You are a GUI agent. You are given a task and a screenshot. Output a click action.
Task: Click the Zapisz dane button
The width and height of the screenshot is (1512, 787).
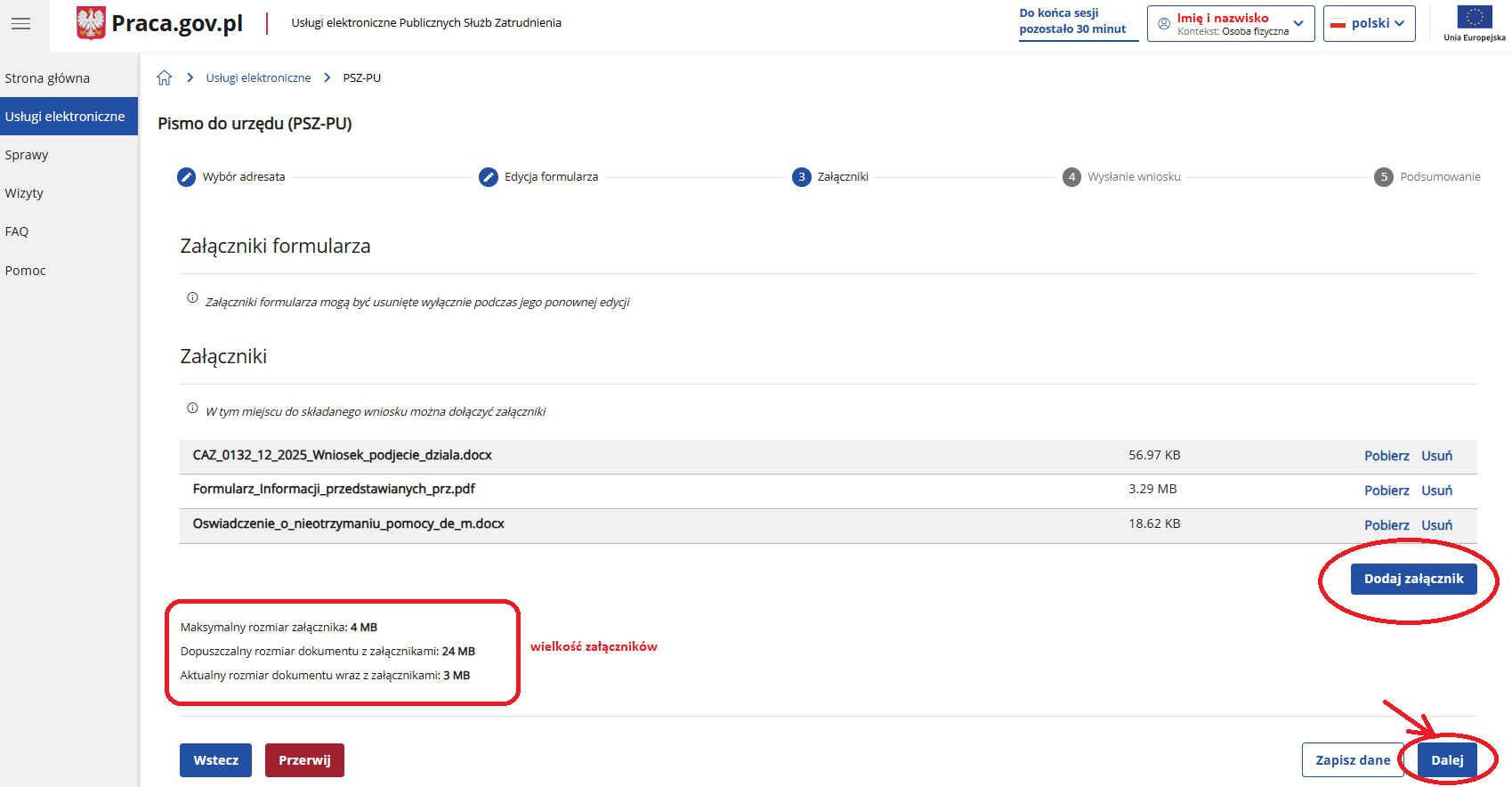[x=1353, y=760]
